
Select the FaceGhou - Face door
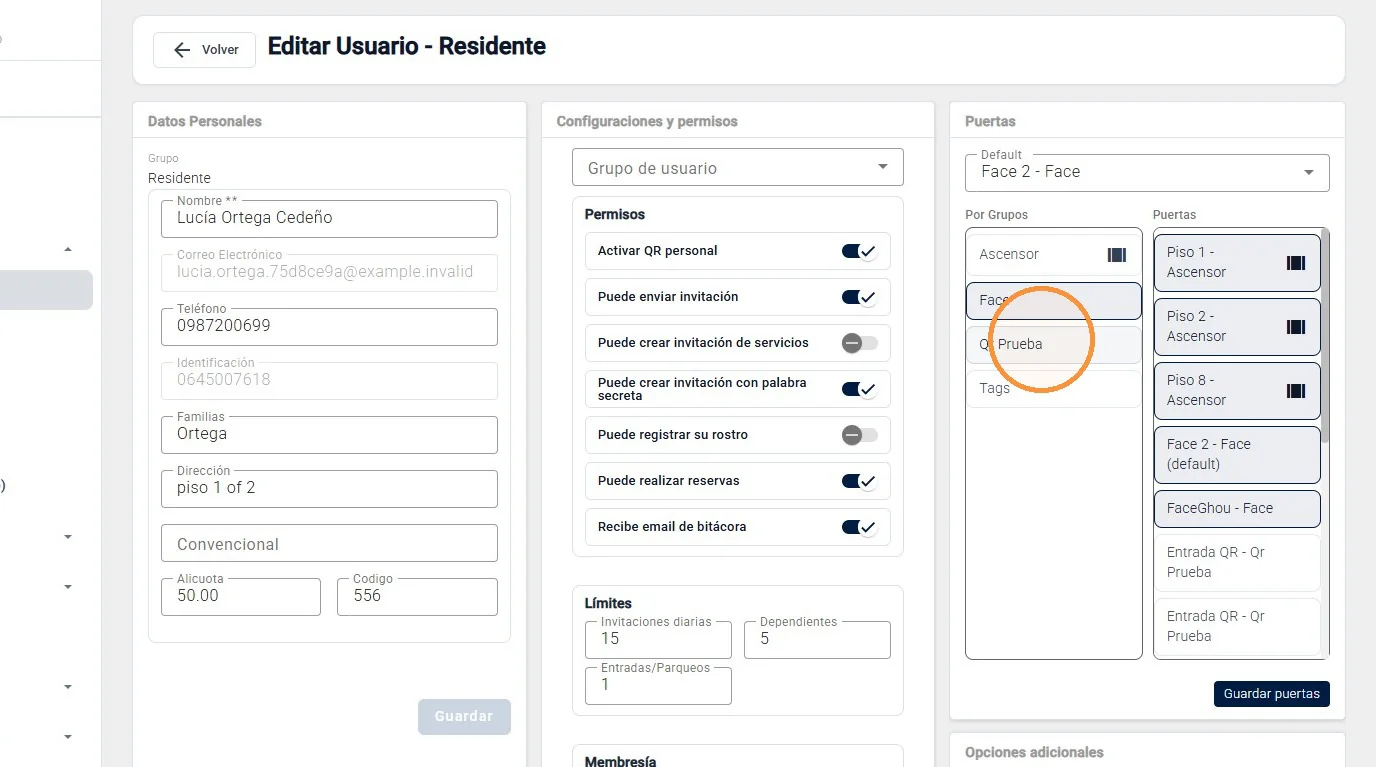1236,508
